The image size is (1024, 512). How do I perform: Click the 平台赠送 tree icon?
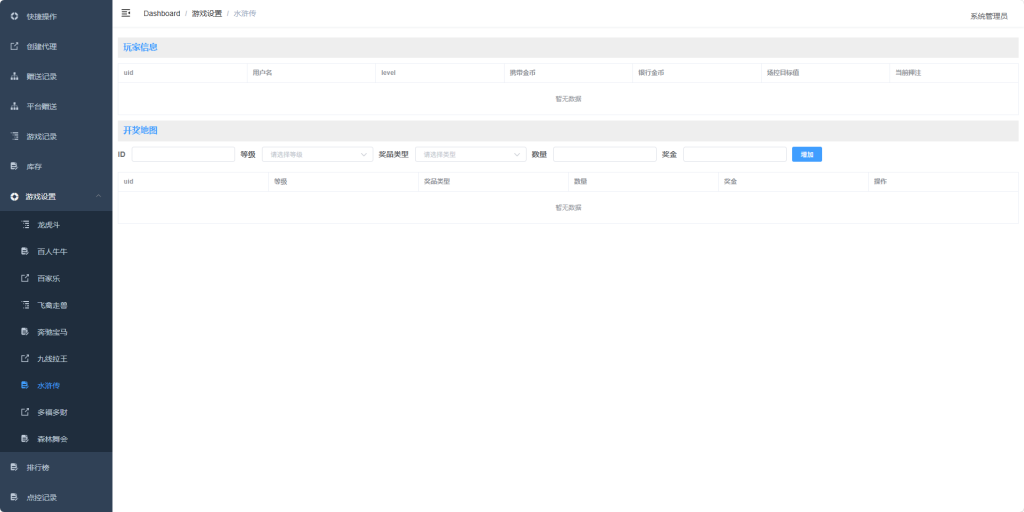[x=14, y=106]
